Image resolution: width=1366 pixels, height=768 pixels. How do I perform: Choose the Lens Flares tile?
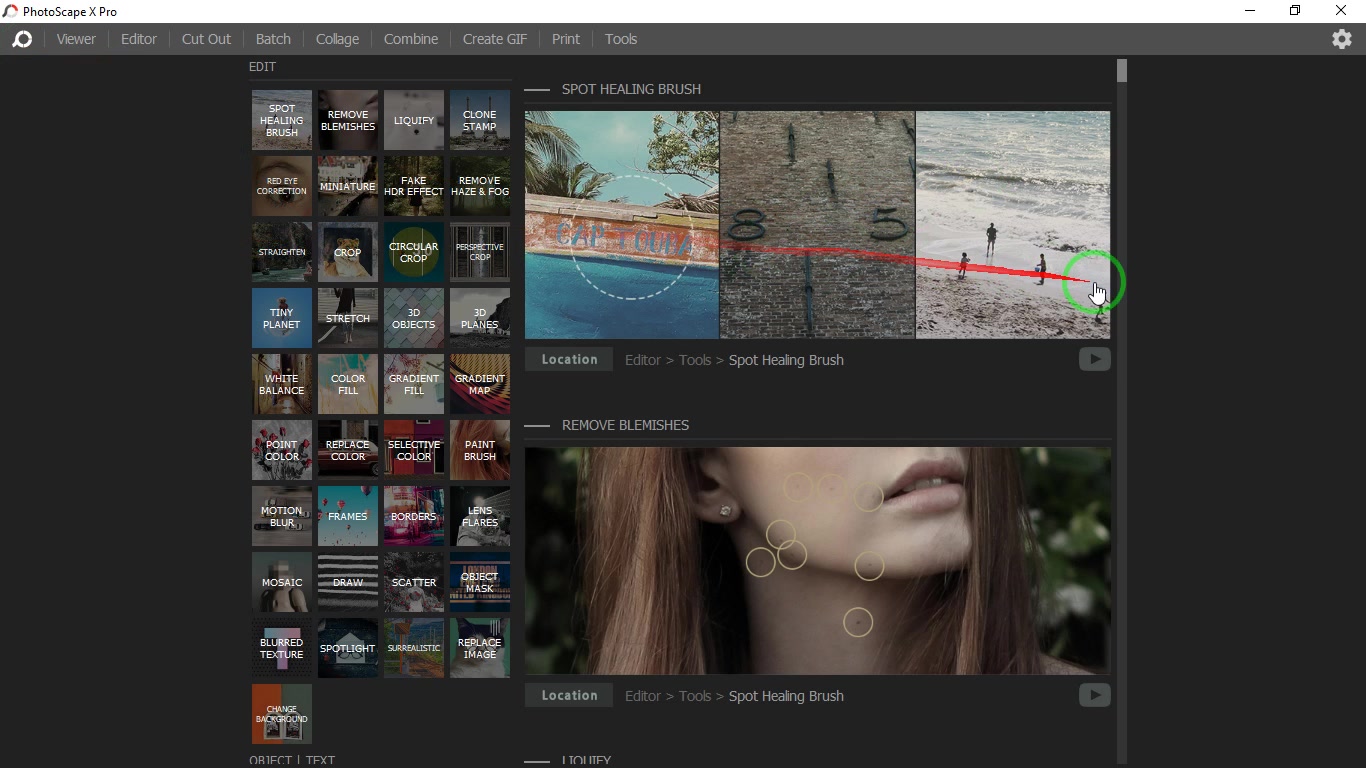click(x=480, y=516)
